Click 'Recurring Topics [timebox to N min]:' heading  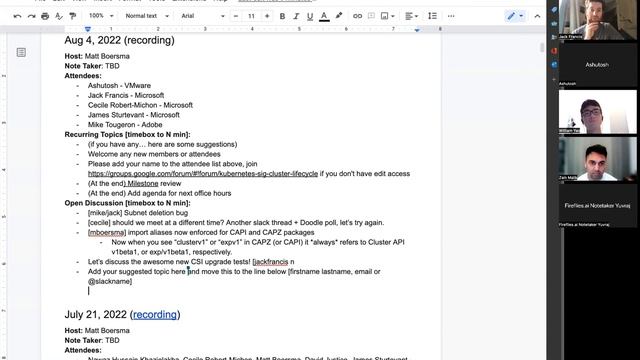coord(127,134)
